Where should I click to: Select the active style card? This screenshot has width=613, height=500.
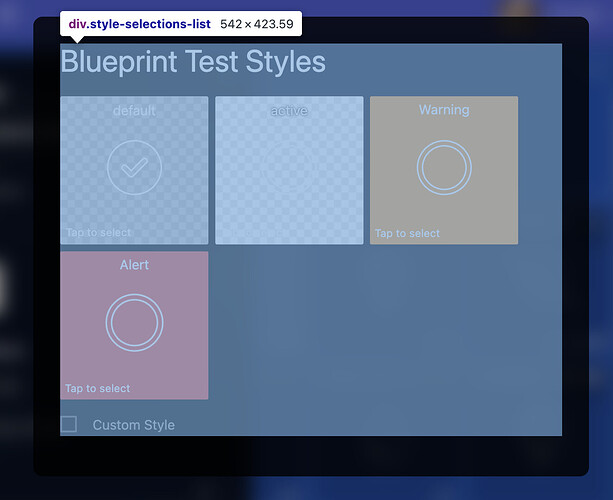(x=289, y=170)
